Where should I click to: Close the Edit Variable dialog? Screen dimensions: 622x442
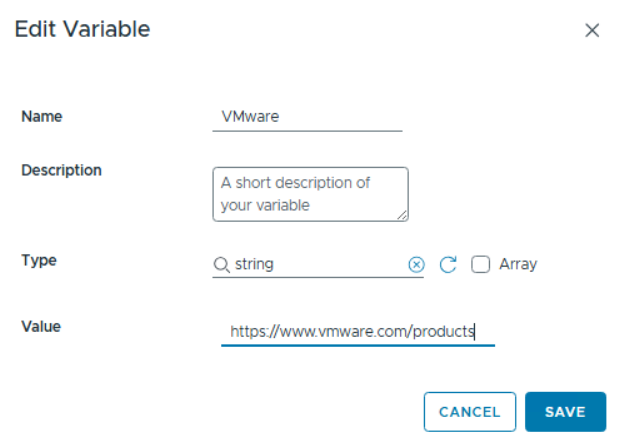[592, 30]
